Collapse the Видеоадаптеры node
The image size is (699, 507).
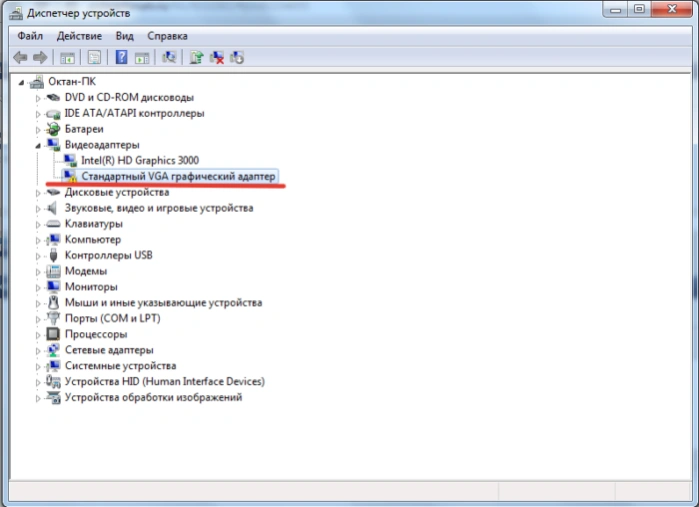(x=38, y=145)
